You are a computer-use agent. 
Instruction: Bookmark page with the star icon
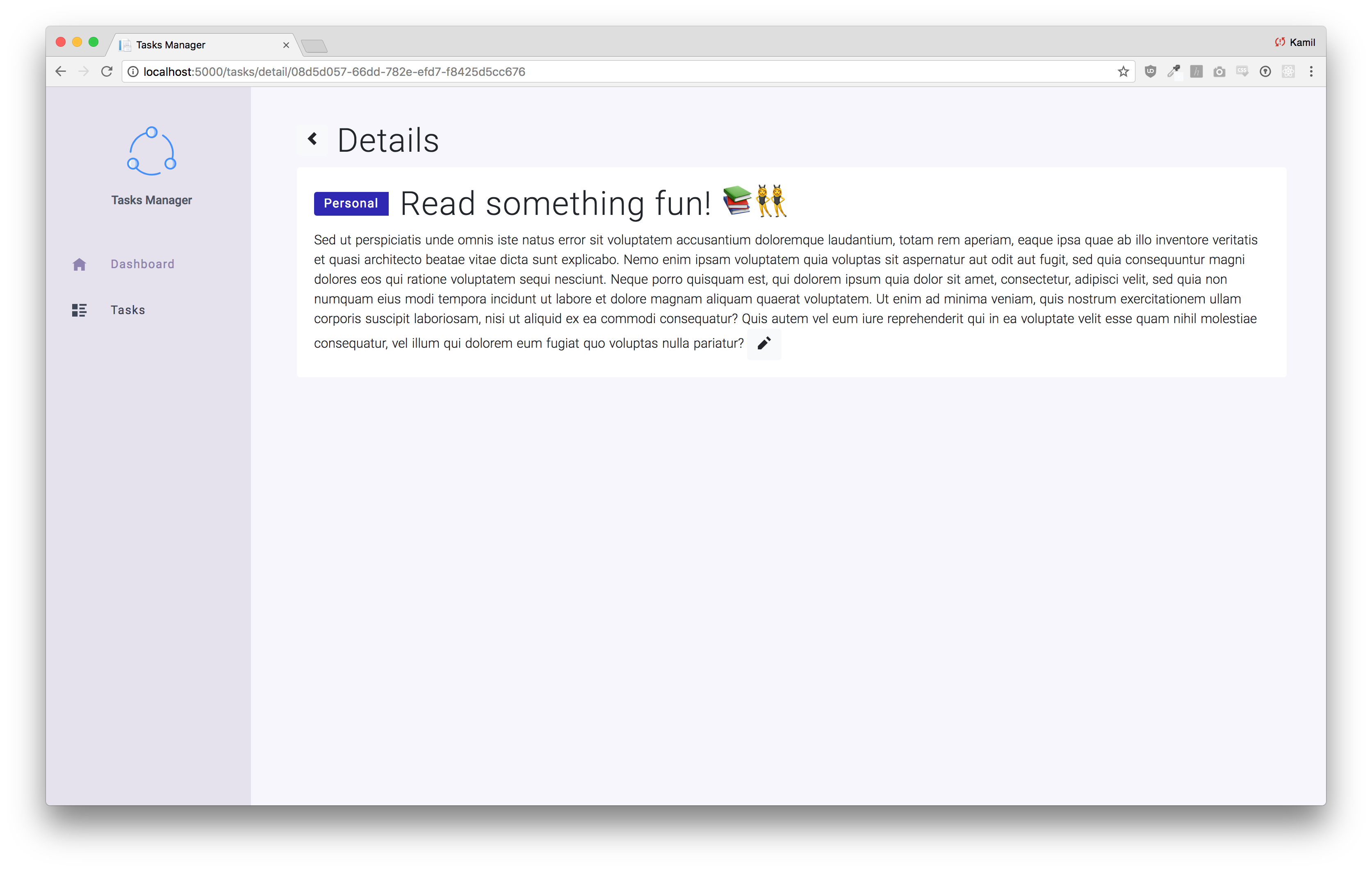pos(1123,72)
